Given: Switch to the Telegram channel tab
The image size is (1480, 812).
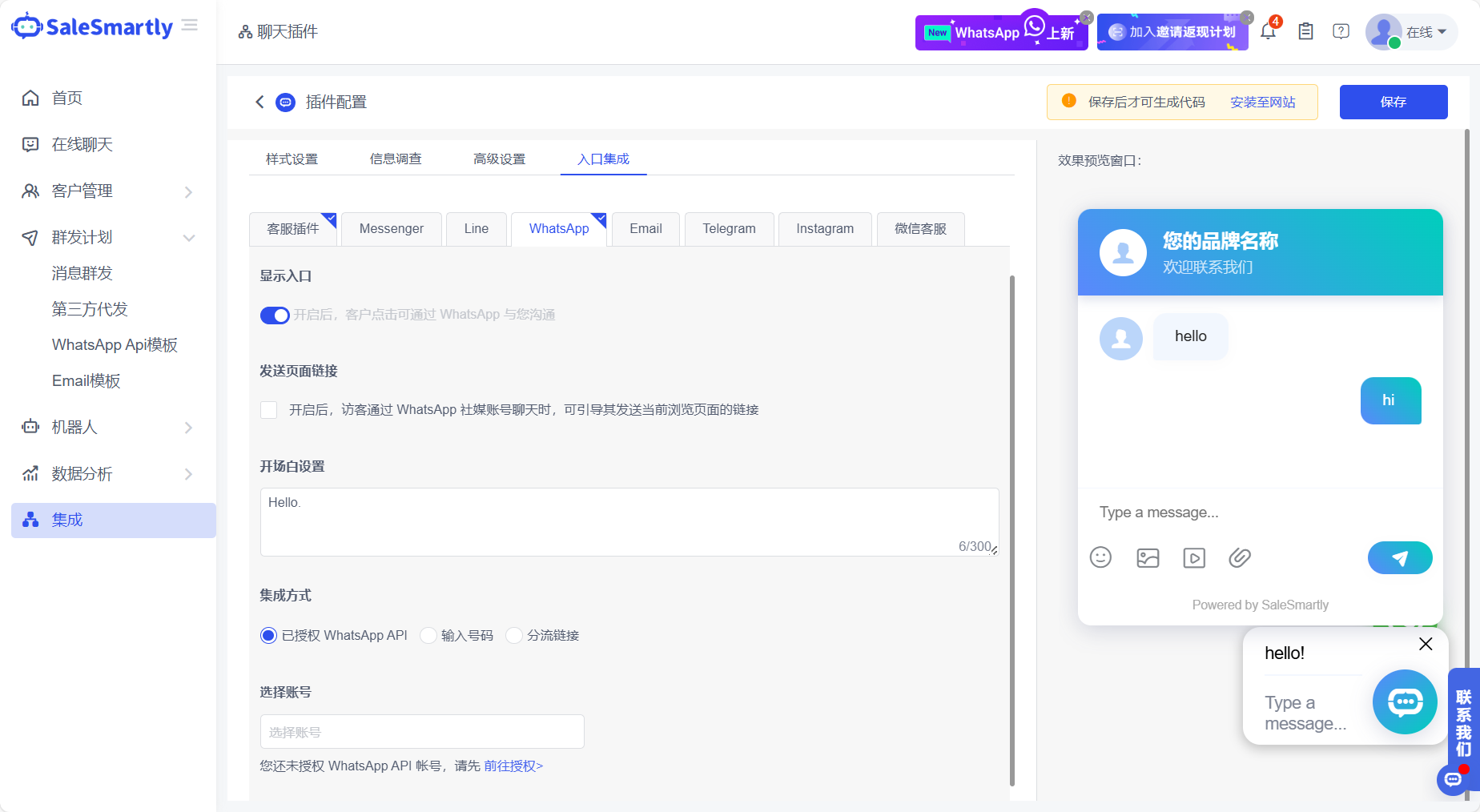Looking at the screenshot, I should [x=729, y=229].
